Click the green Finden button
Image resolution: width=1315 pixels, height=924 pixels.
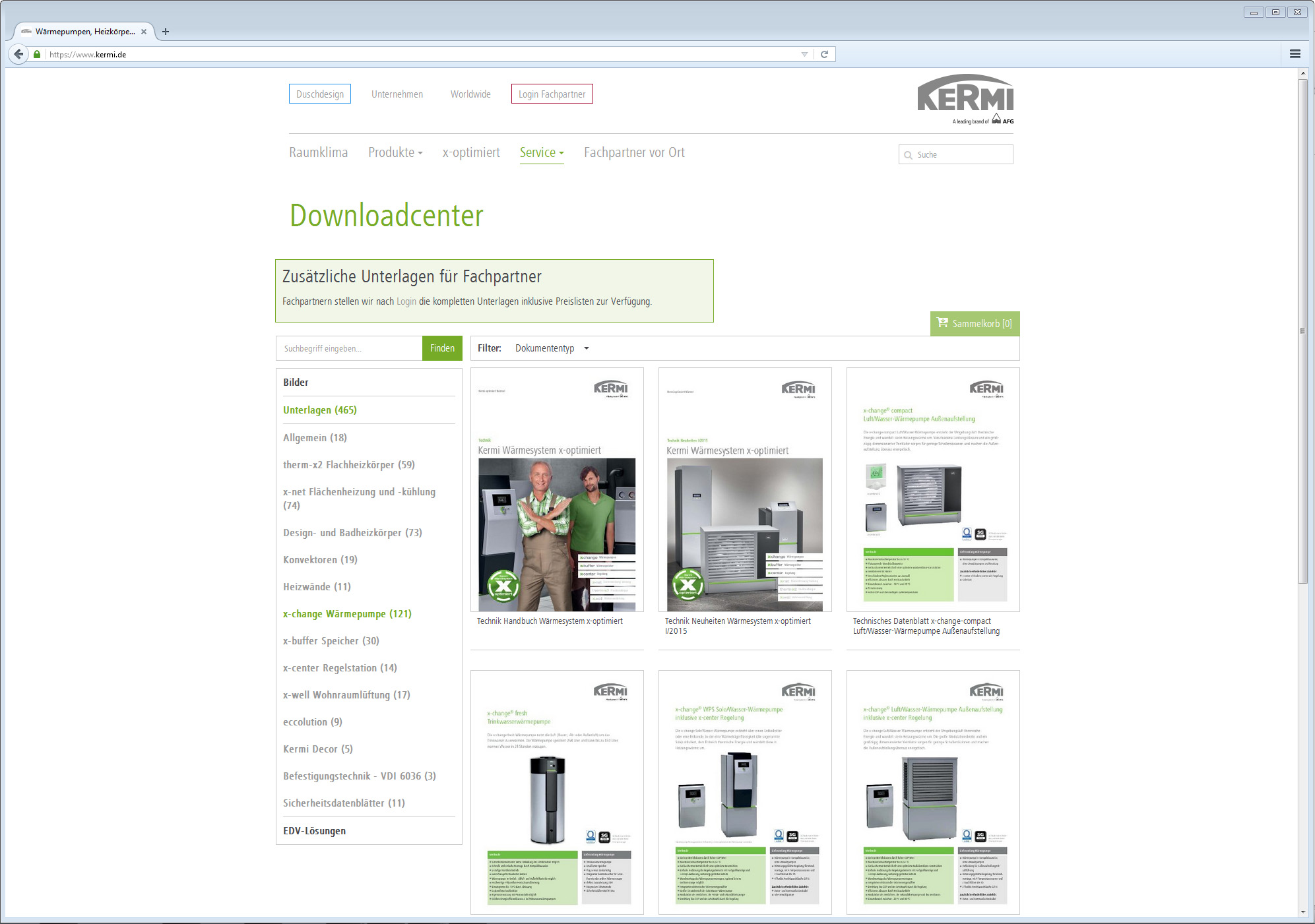click(442, 348)
